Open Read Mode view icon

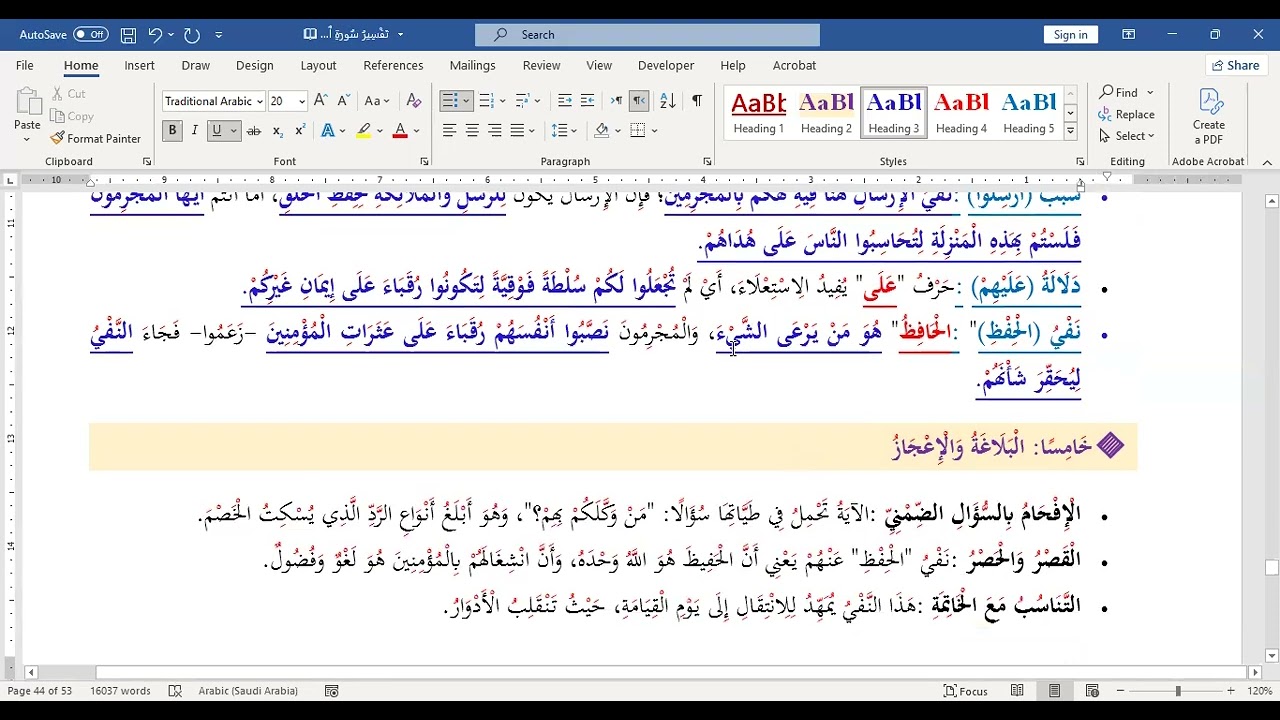[1017, 691]
